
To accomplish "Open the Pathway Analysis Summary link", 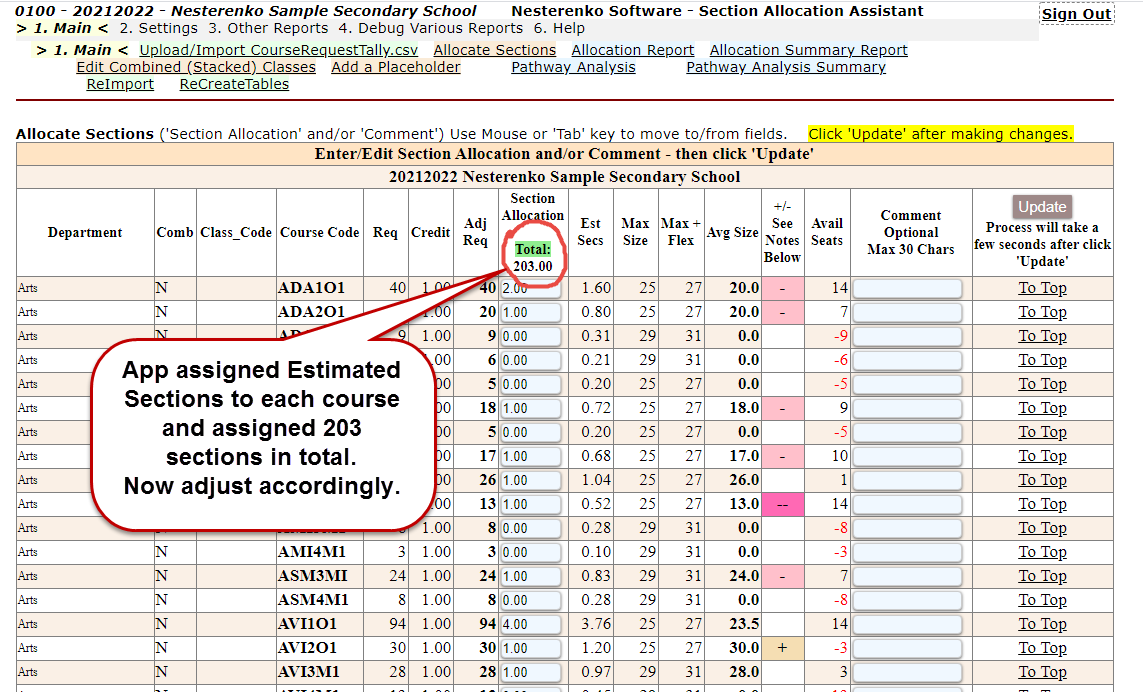I will tap(785, 67).
